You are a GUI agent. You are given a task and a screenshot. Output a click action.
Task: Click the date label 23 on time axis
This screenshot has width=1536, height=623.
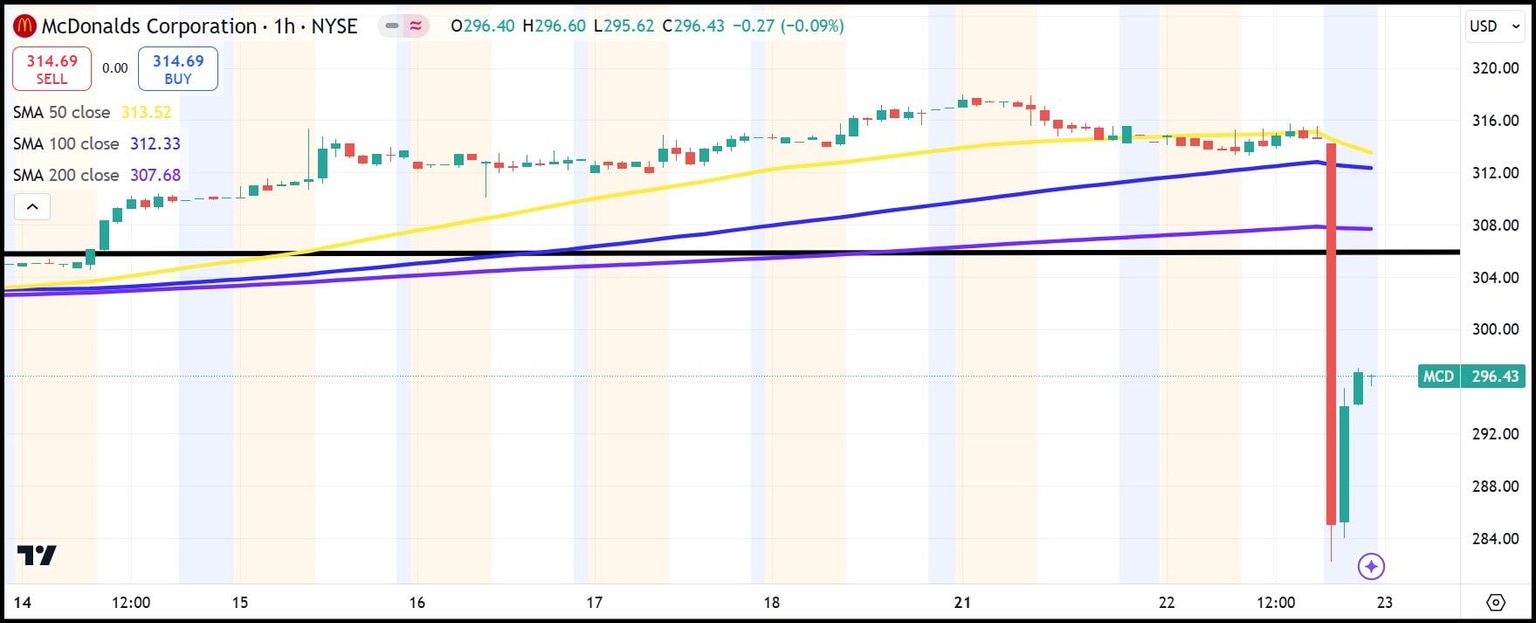pyautogui.click(x=1384, y=602)
